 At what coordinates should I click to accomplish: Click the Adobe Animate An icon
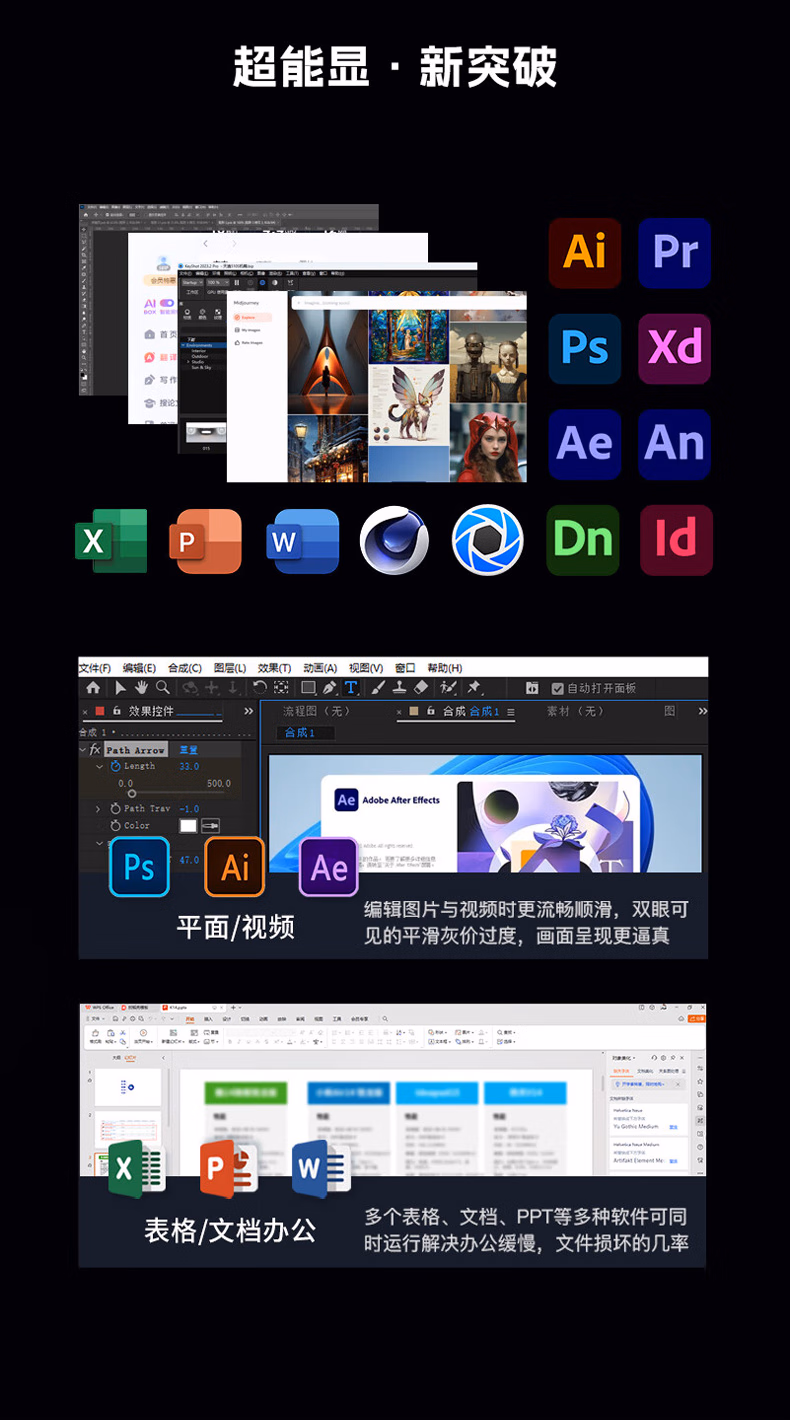pos(675,444)
